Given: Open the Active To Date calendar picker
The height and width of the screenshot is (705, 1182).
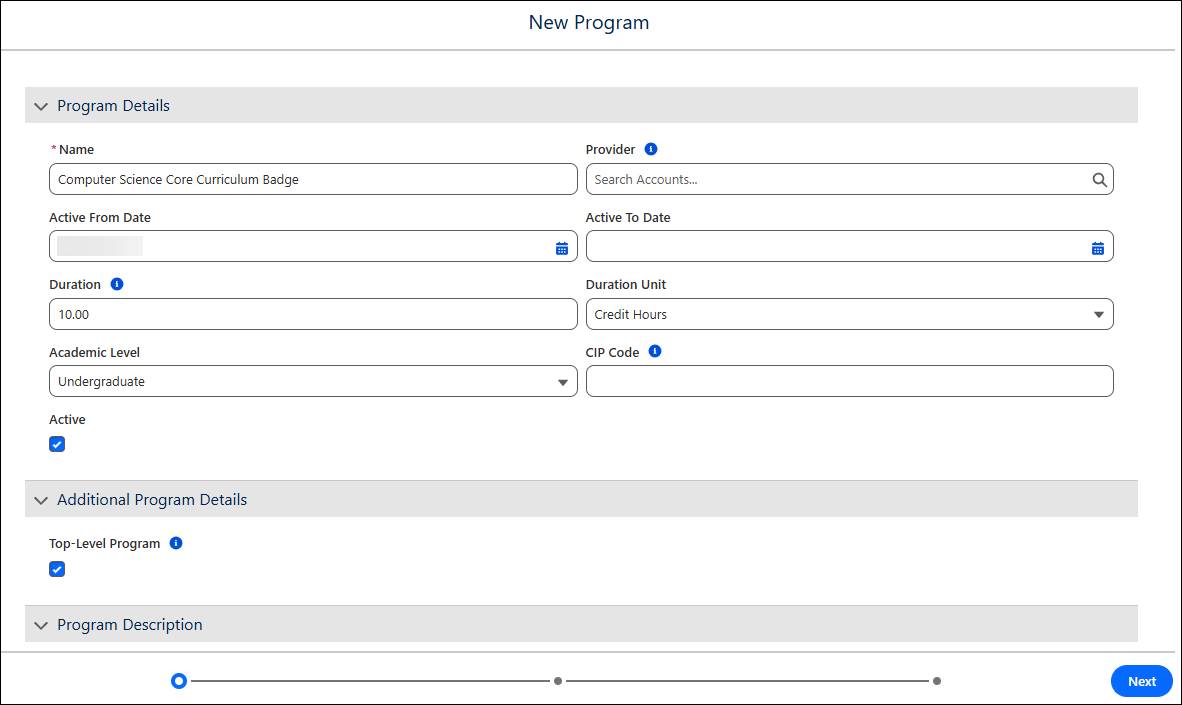Looking at the screenshot, I should point(1098,246).
